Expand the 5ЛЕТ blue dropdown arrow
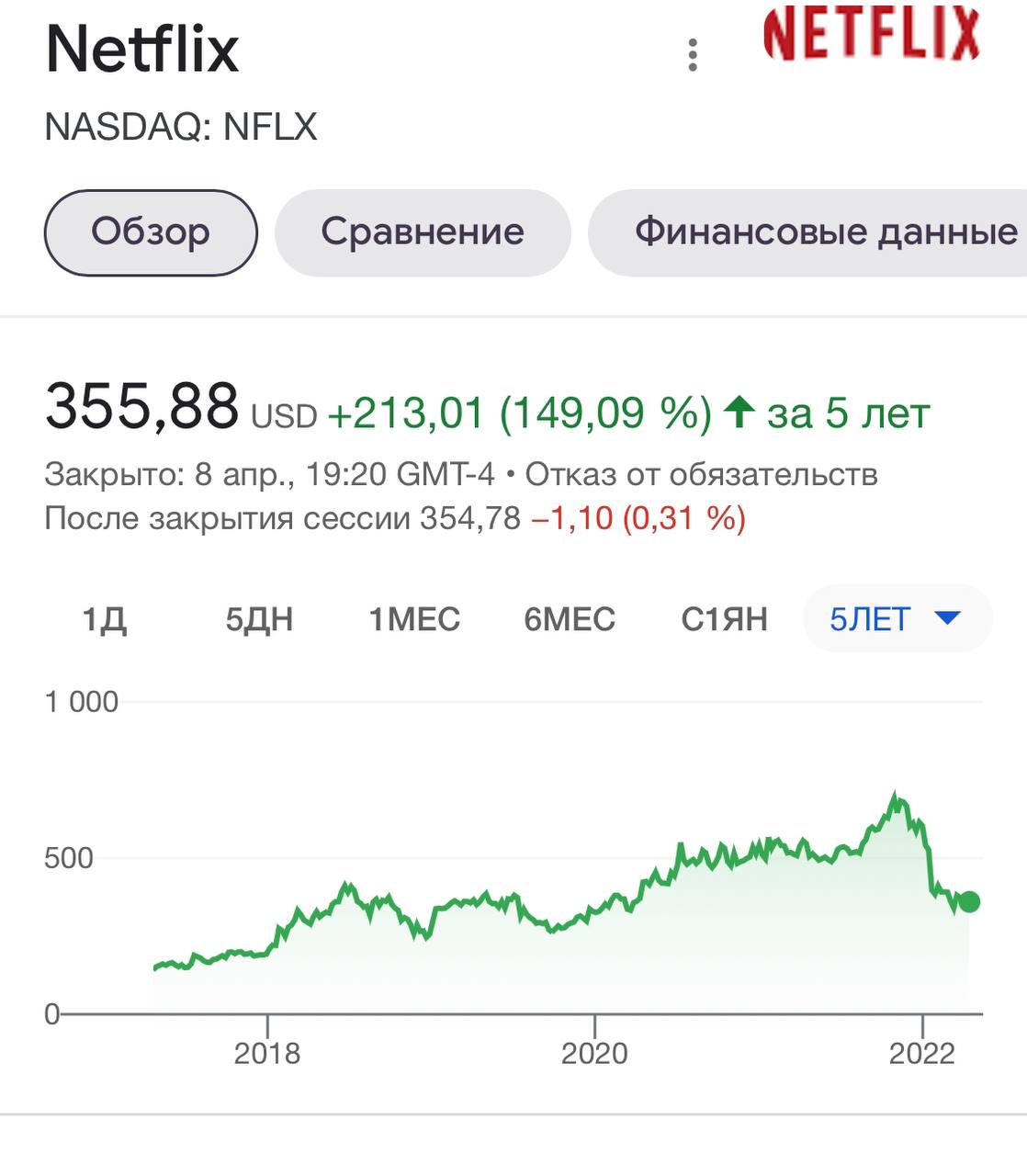Viewport: 1027px width, 1176px height. point(947,617)
